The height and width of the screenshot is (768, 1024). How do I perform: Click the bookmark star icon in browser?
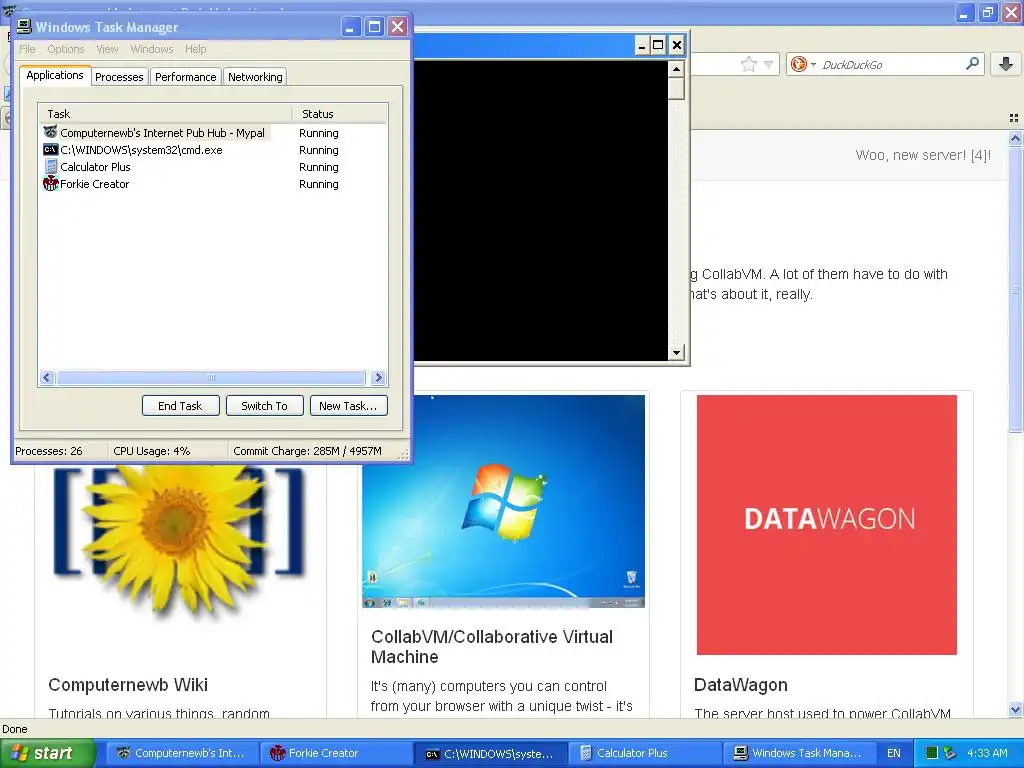748,64
